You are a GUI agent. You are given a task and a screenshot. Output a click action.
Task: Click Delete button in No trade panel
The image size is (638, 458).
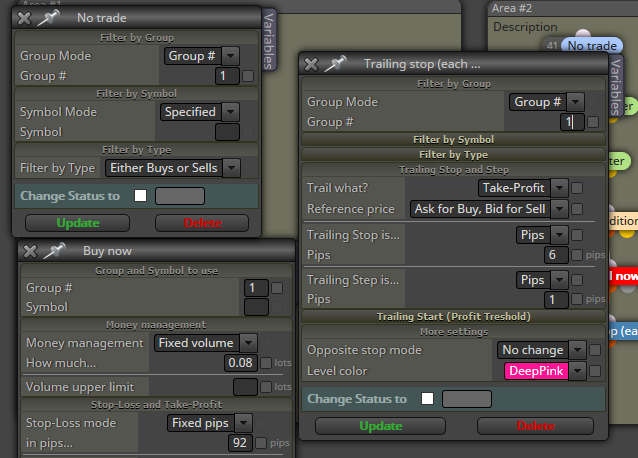(202, 223)
